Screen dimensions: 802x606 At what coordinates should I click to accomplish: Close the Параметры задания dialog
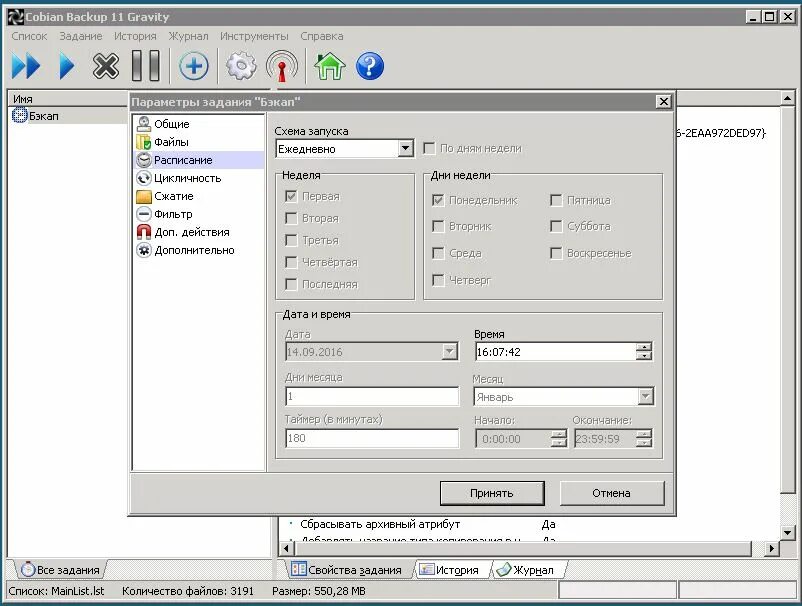pos(663,101)
